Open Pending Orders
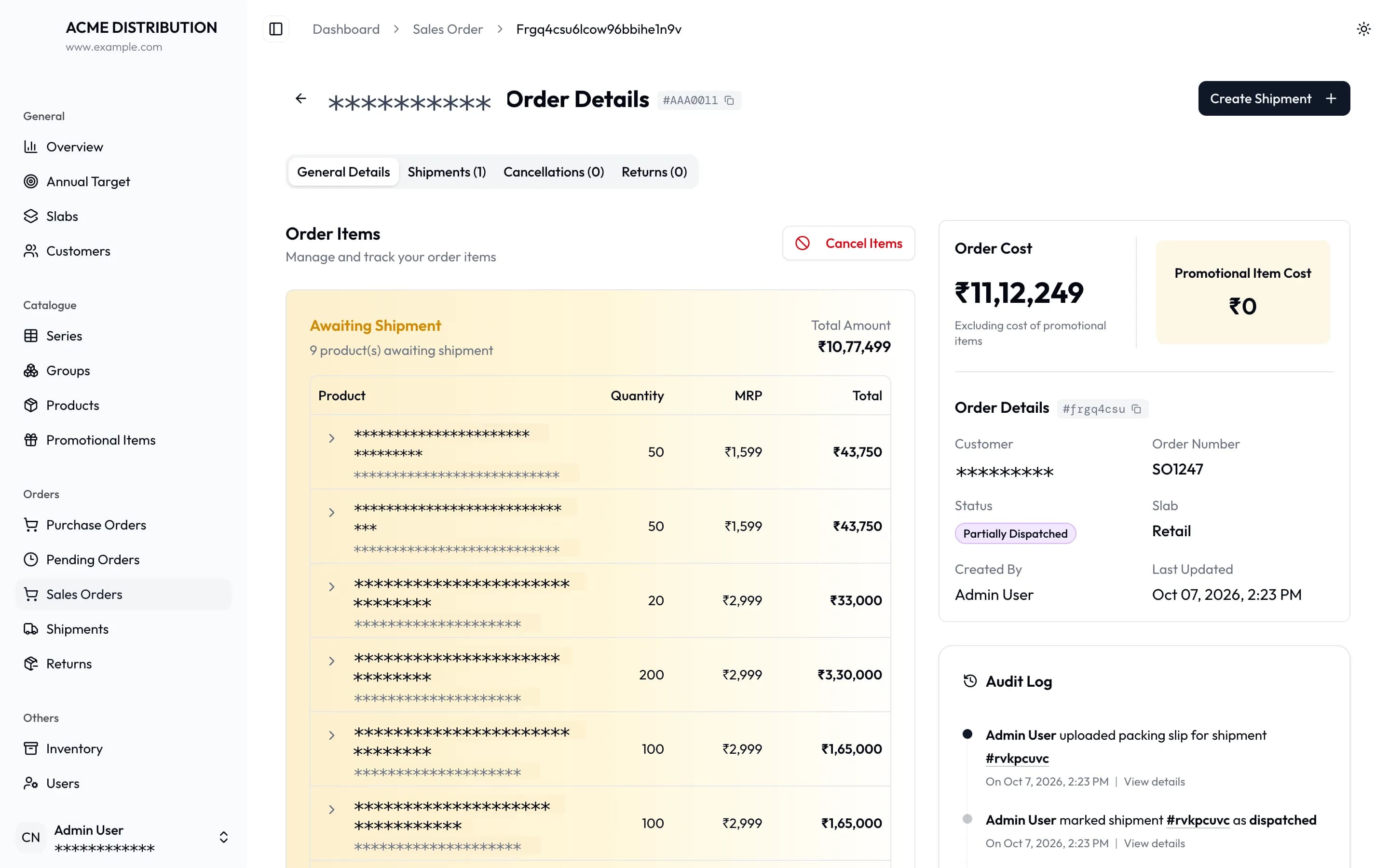1389x868 pixels. point(123,559)
